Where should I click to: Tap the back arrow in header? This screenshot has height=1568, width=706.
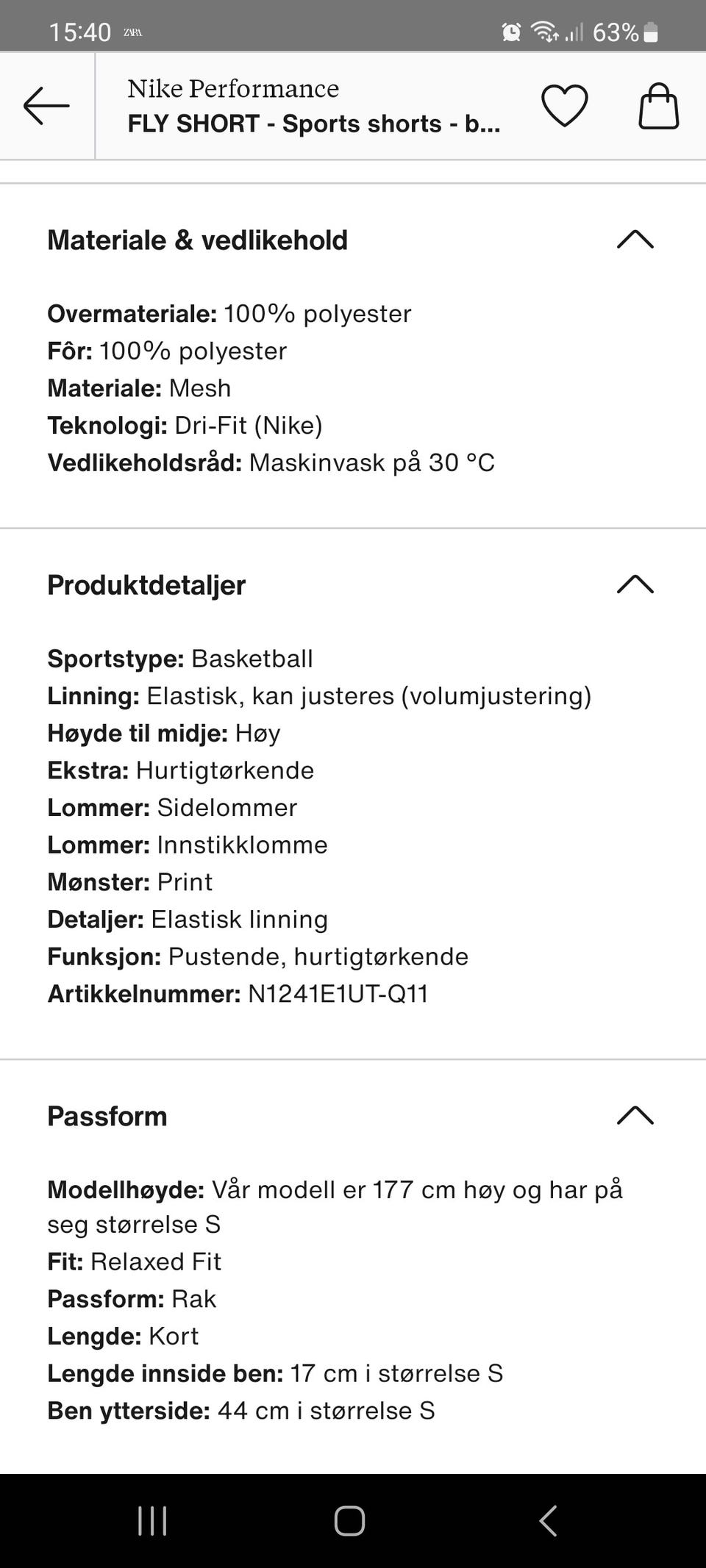point(46,106)
